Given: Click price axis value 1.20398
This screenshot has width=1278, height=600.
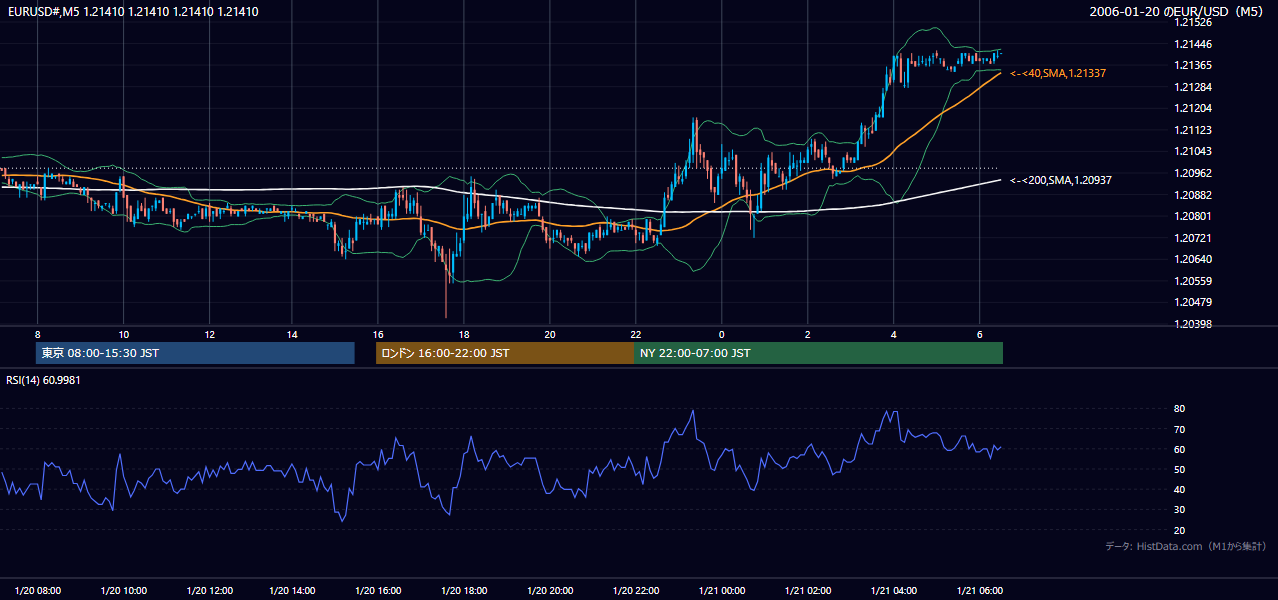Looking at the screenshot, I should point(1194,324).
